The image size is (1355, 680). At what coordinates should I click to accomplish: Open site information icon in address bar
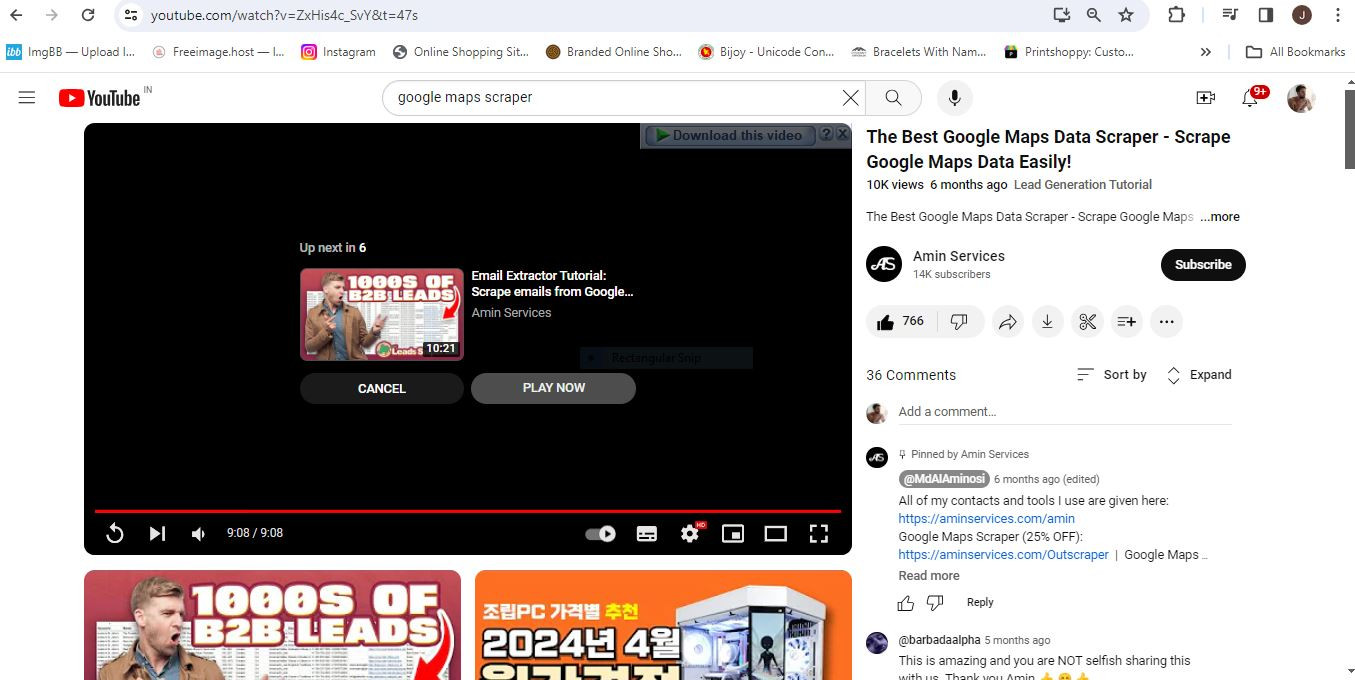point(131,15)
